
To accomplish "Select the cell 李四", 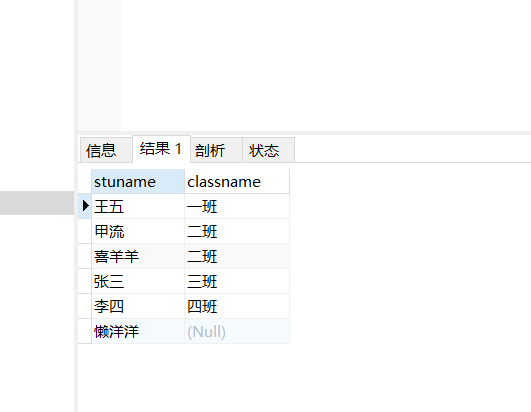I will (x=138, y=306).
